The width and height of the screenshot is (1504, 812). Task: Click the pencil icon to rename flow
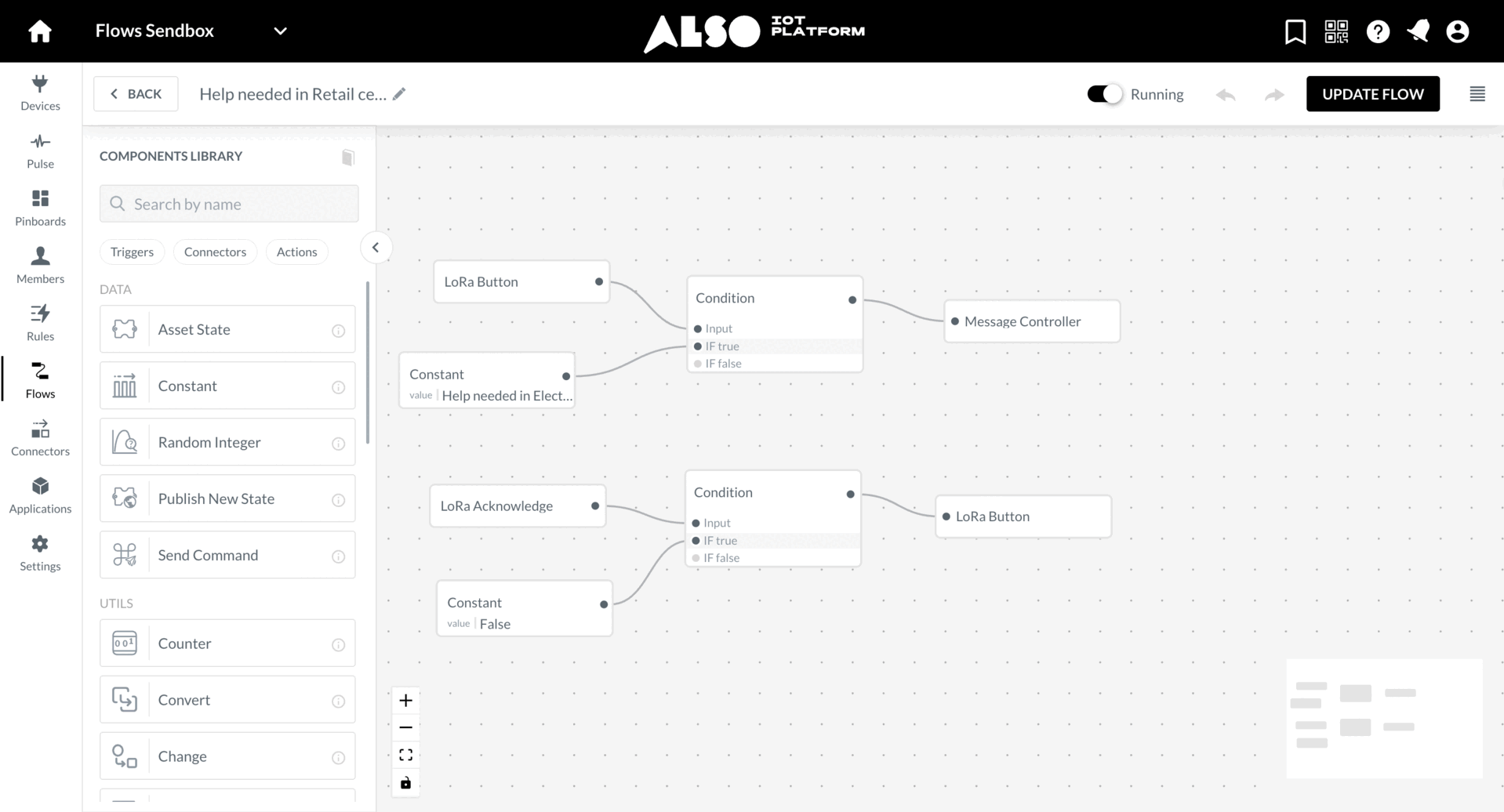(399, 94)
